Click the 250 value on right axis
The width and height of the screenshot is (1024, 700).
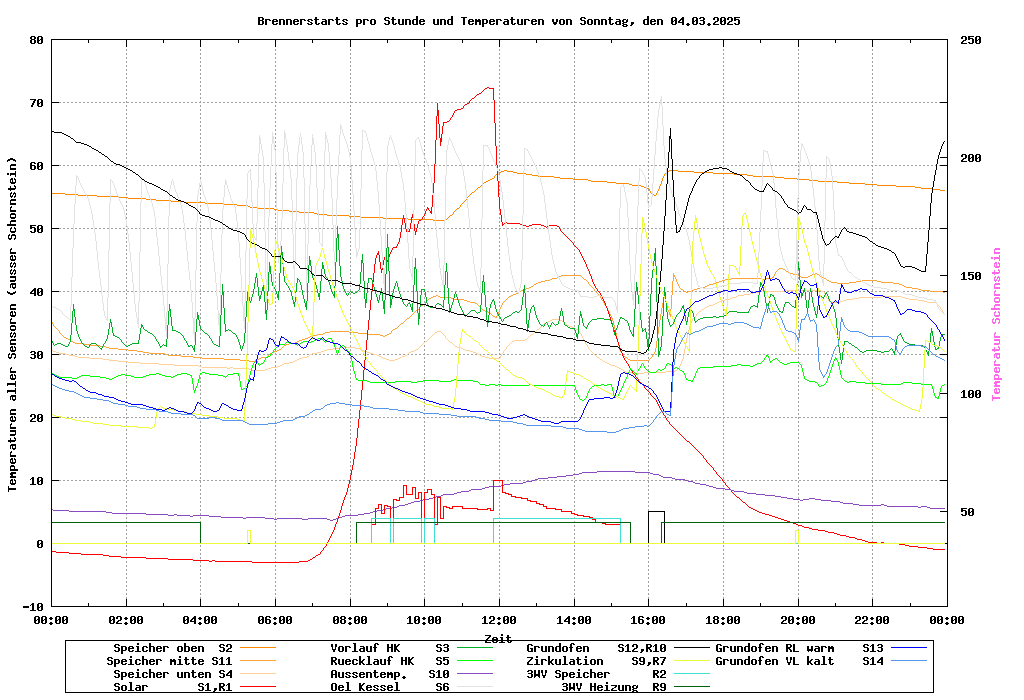tap(971, 40)
